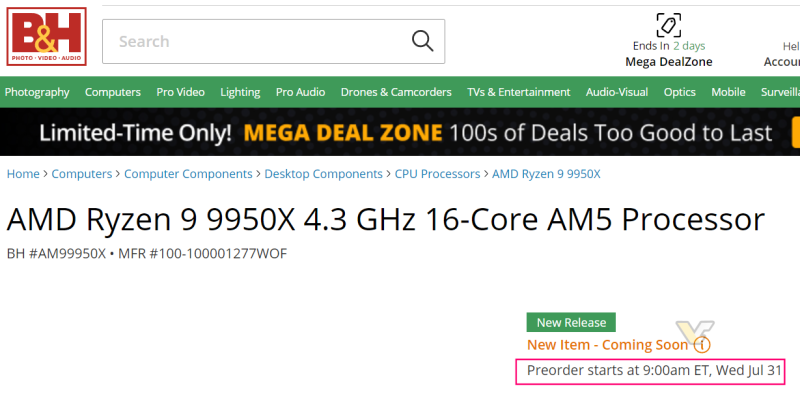Screen dimensions: 800x409
Task: Click the Mega DealZone tag icon
Action: pyautogui.click(x=667, y=25)
